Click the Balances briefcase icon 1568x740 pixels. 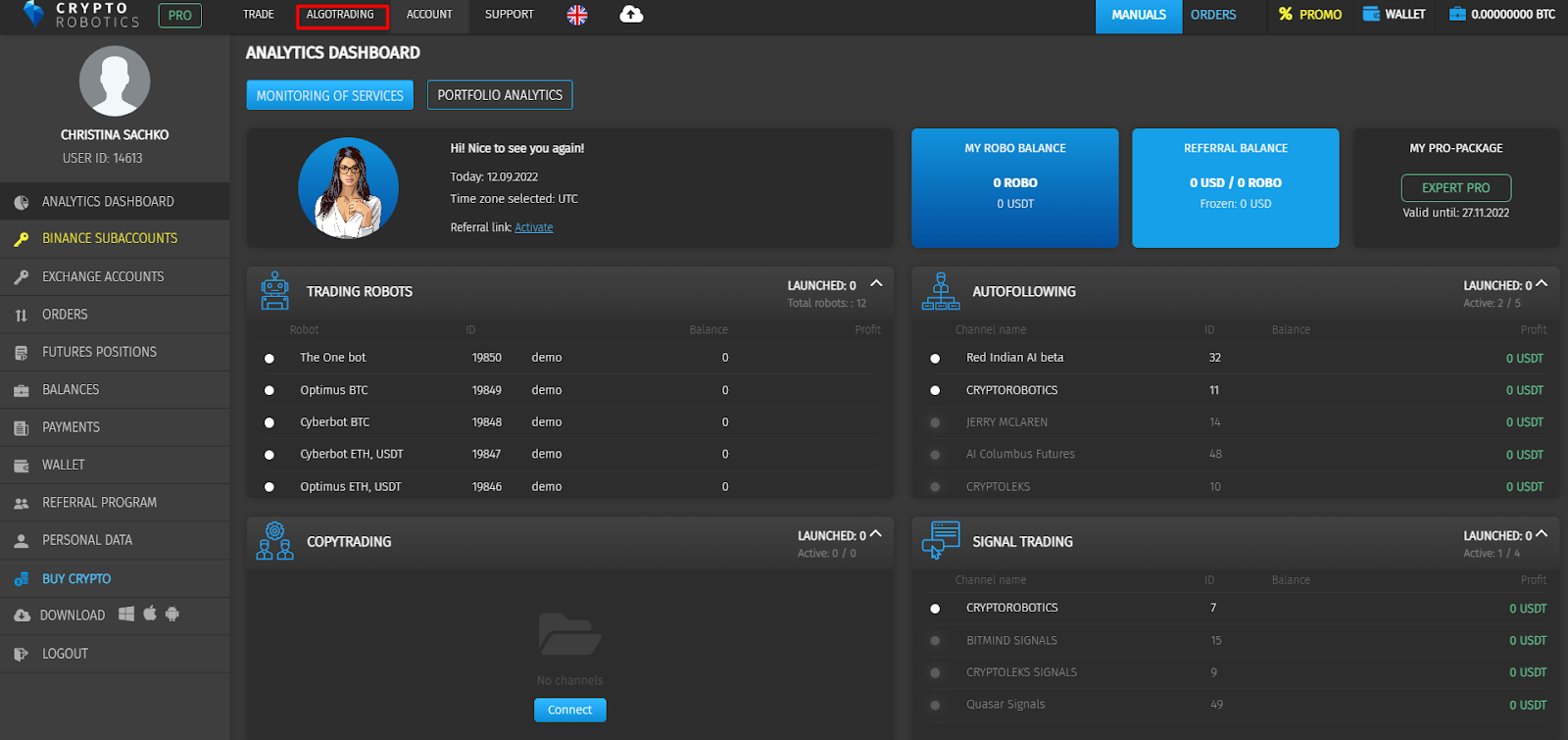pyautogui.click(x=22, y=390)
